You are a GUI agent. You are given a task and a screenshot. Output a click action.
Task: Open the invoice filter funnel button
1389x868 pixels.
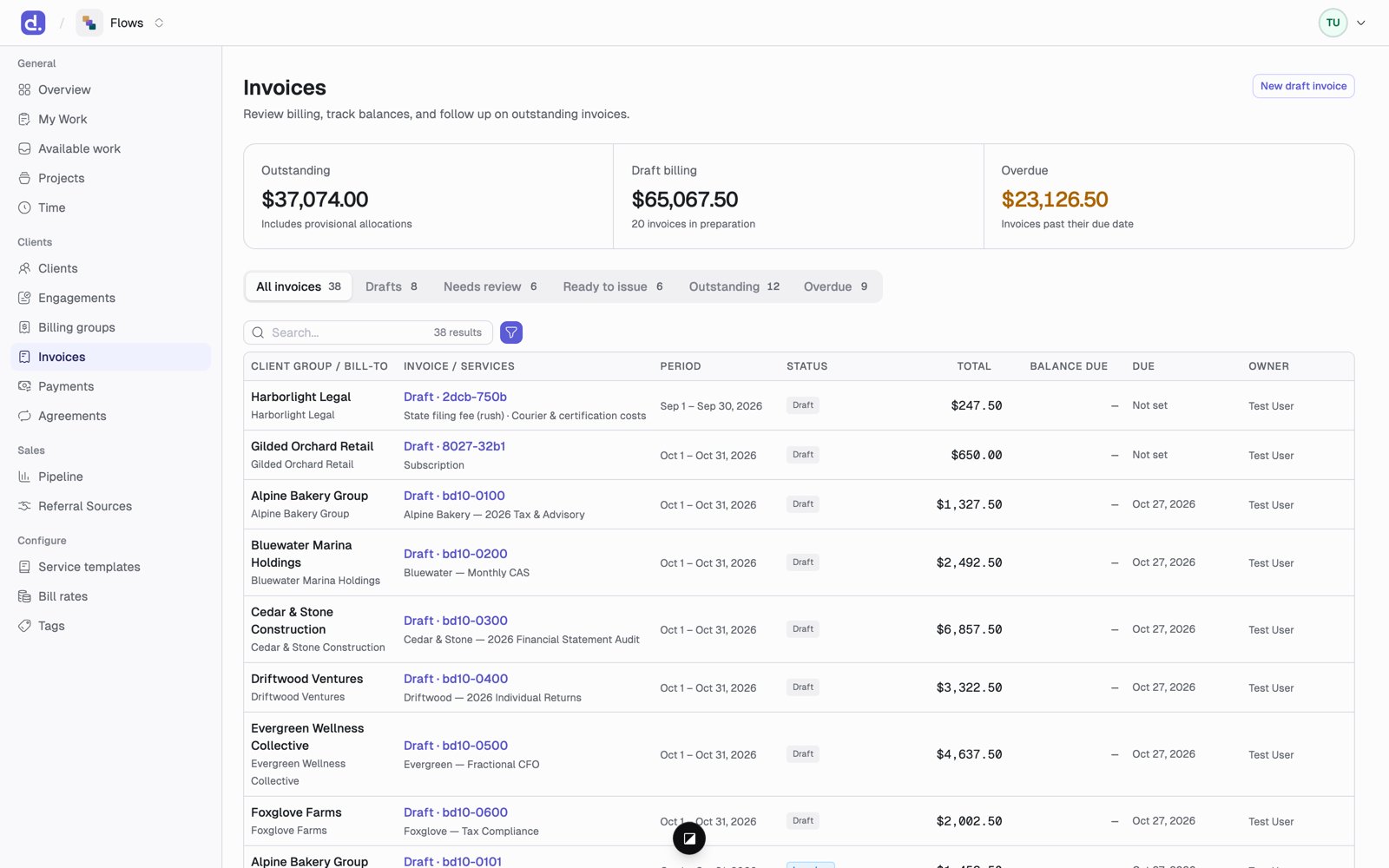point(511,332)
